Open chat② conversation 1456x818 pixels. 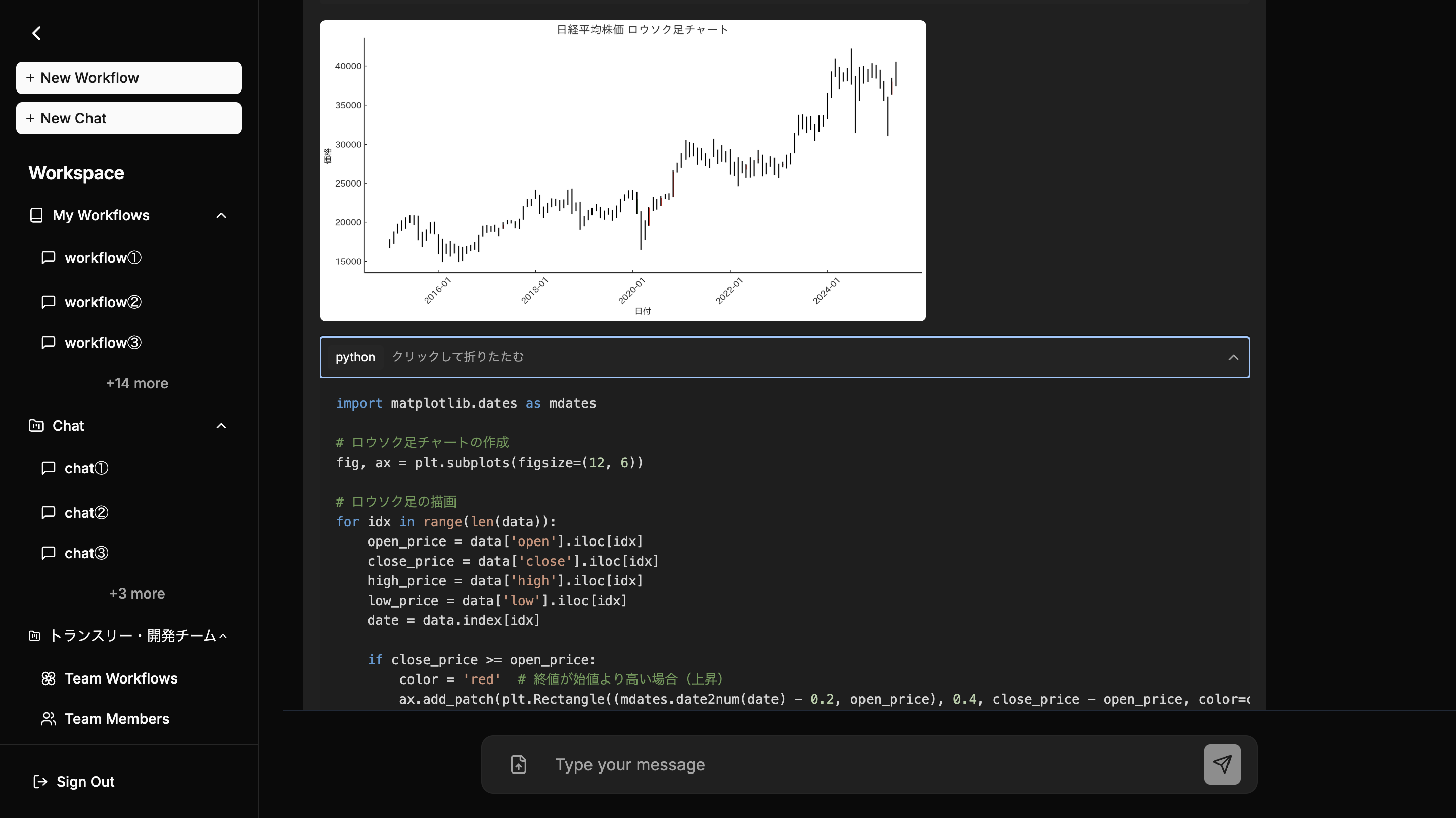86,513
